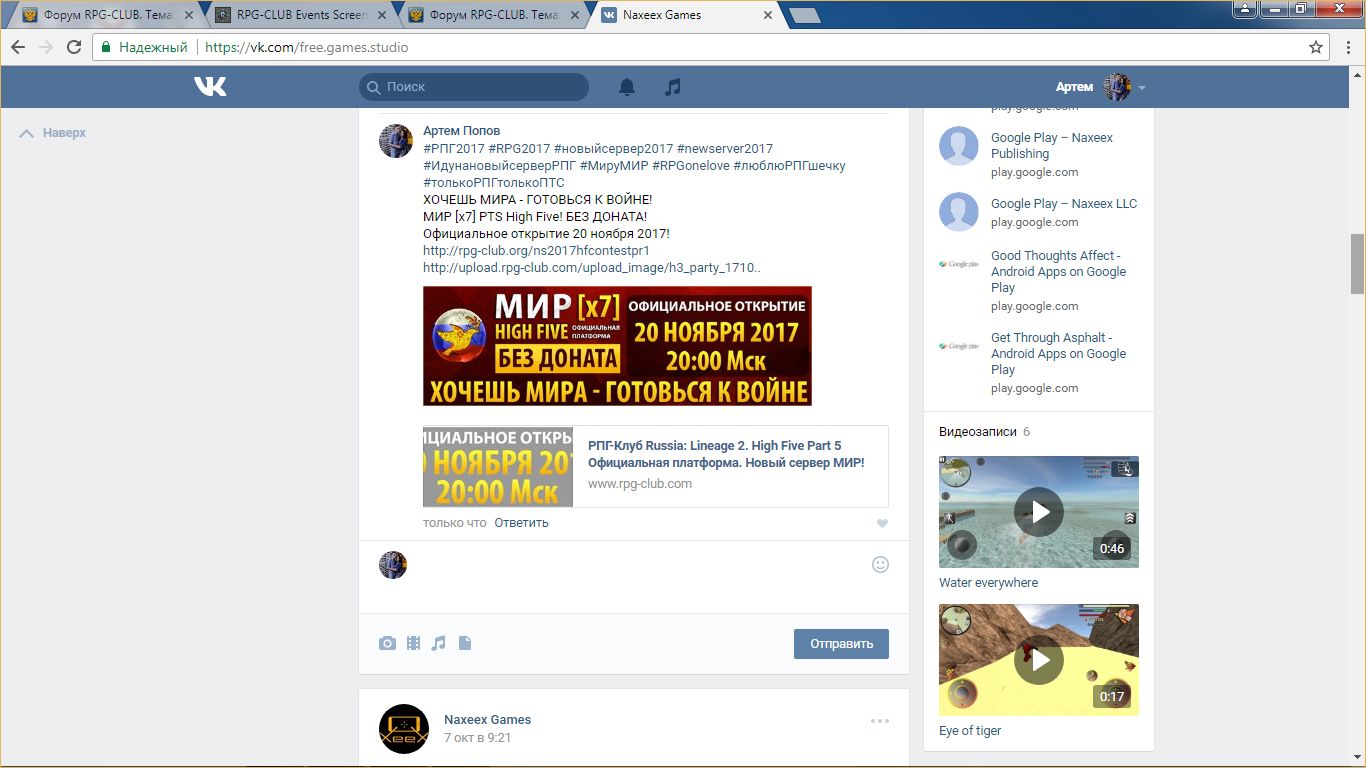Click the #RPG2017 hashtag
The height and width of the screenshot is (768, 1366).
[x=519, y=149]
